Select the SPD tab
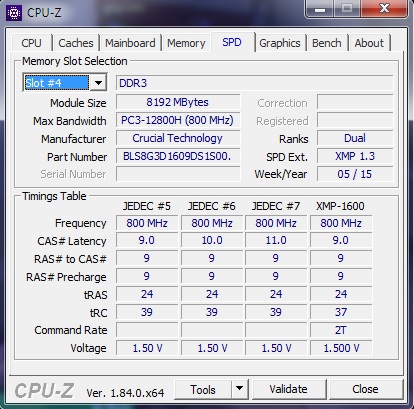Viewport: 414px width, 409px height. [x=232, y=42]
